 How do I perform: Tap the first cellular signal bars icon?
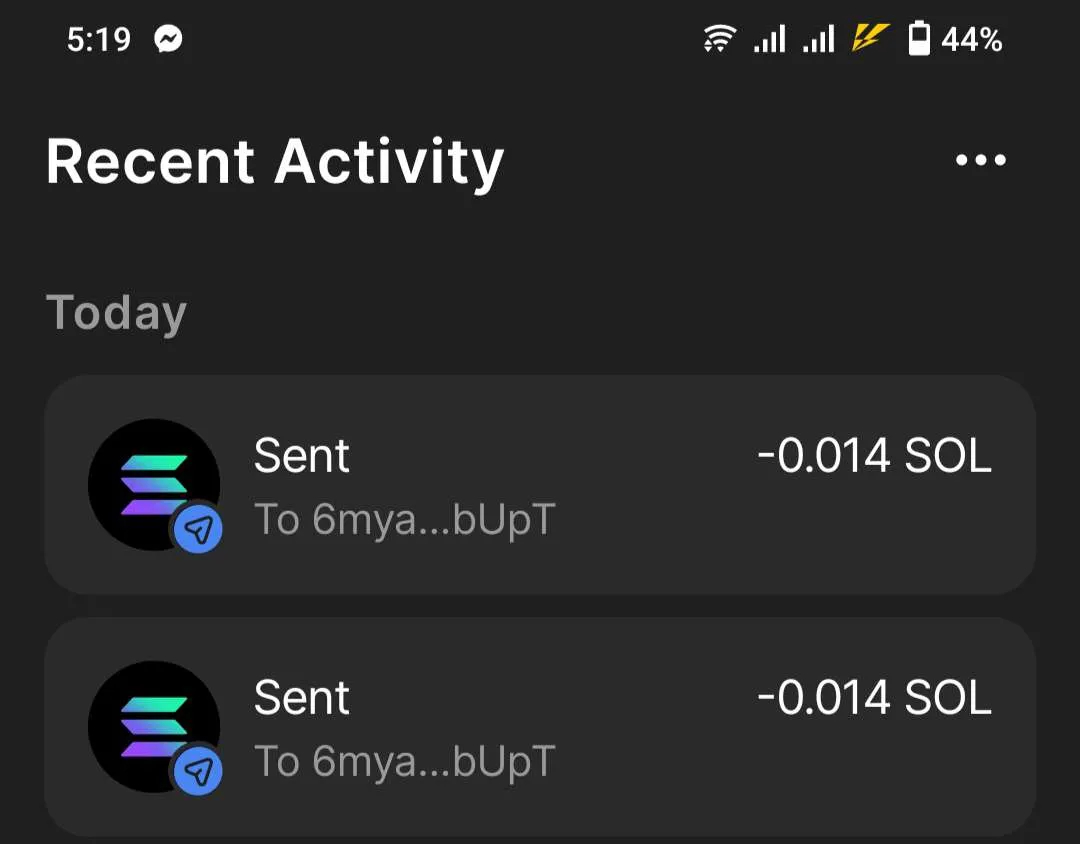click(x=769, y=40)
